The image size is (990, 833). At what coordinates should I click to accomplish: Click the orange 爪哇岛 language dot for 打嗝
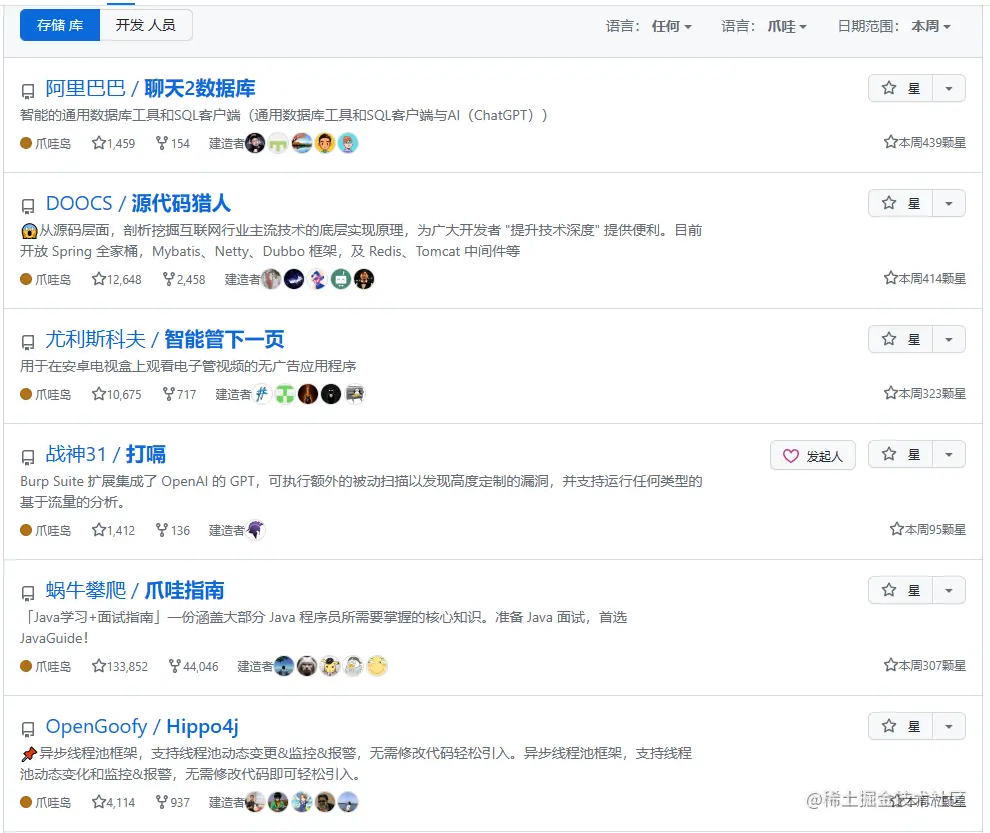[x=26, y=530]
